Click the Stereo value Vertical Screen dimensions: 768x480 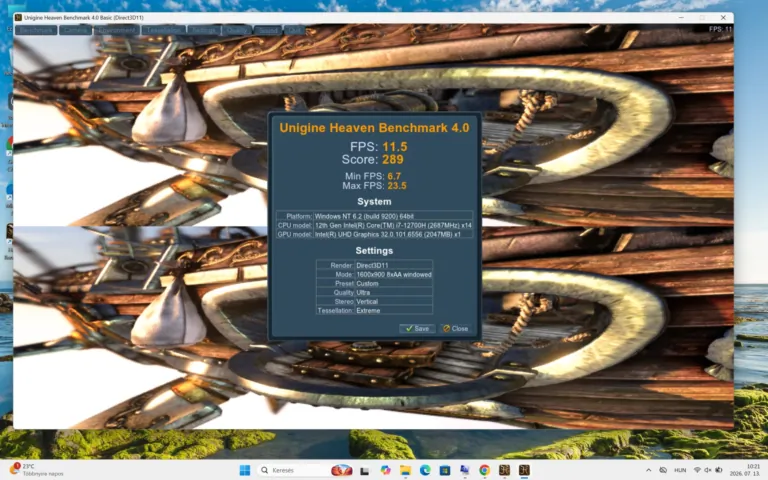tap(367, 301)
